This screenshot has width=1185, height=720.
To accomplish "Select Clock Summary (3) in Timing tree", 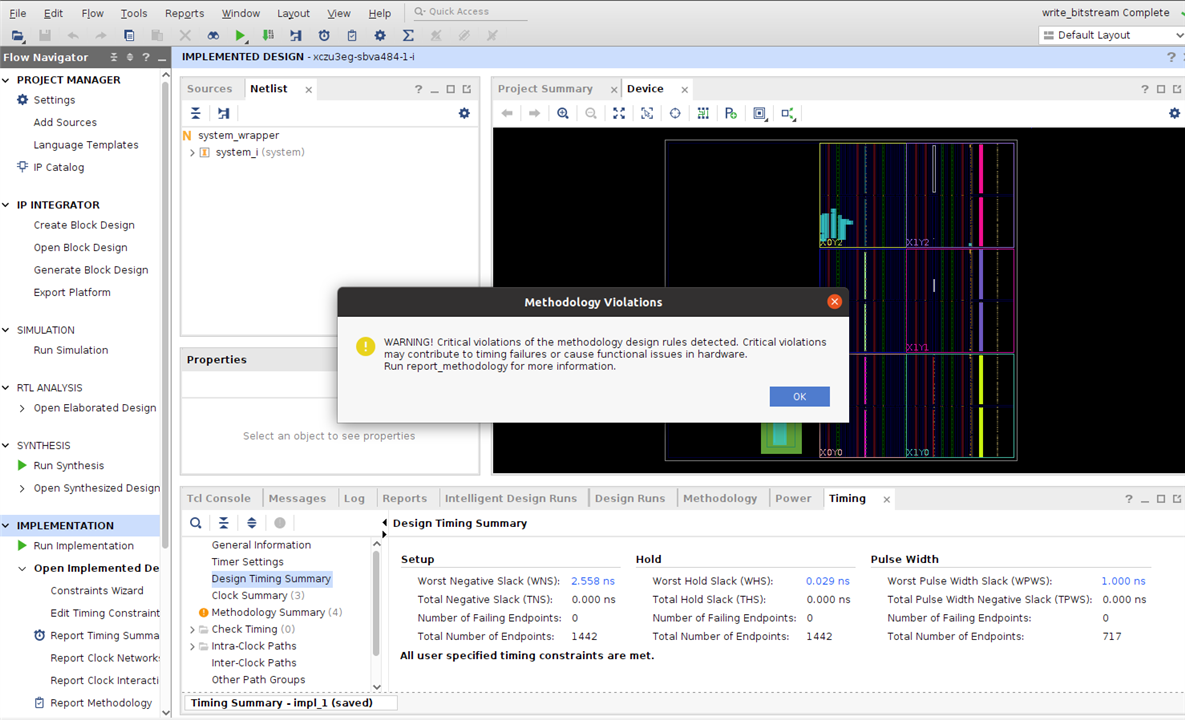I will tap(258, 596).
